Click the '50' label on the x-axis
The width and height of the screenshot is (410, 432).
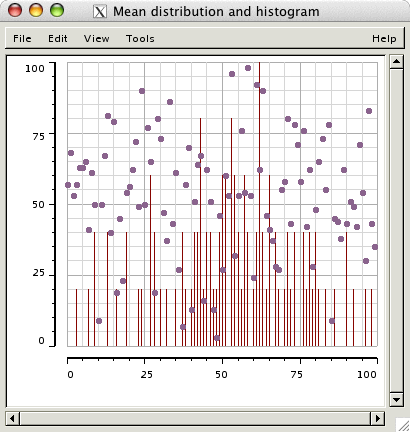[221, 374]
